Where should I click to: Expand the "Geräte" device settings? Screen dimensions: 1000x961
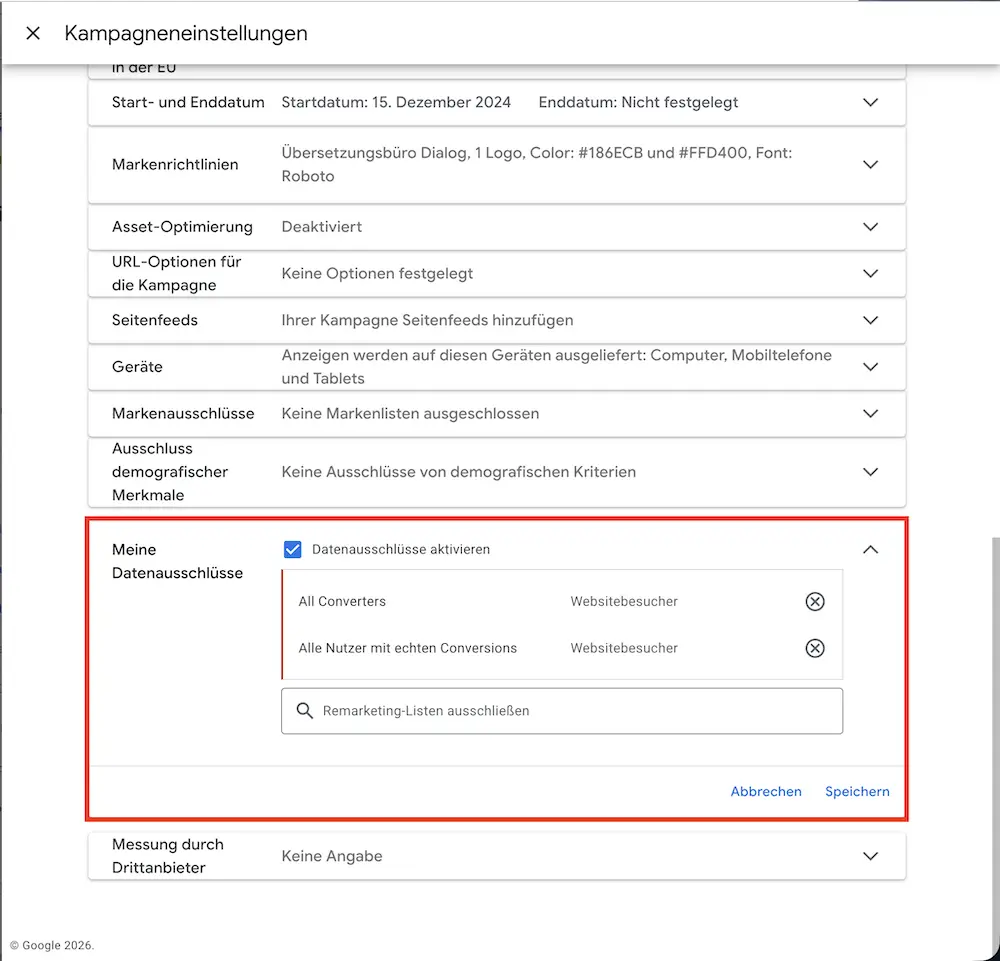(x=869, y=366)
